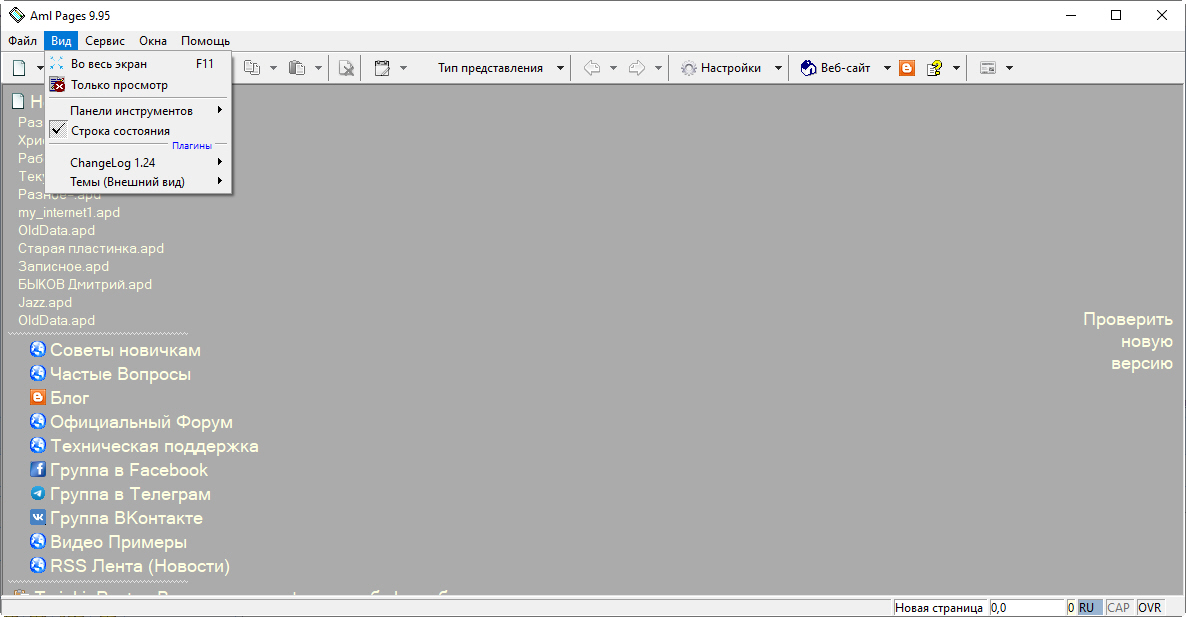
Task: Click the globe icon beside Частые Вопросы
Action: click(x=38, y=373)
